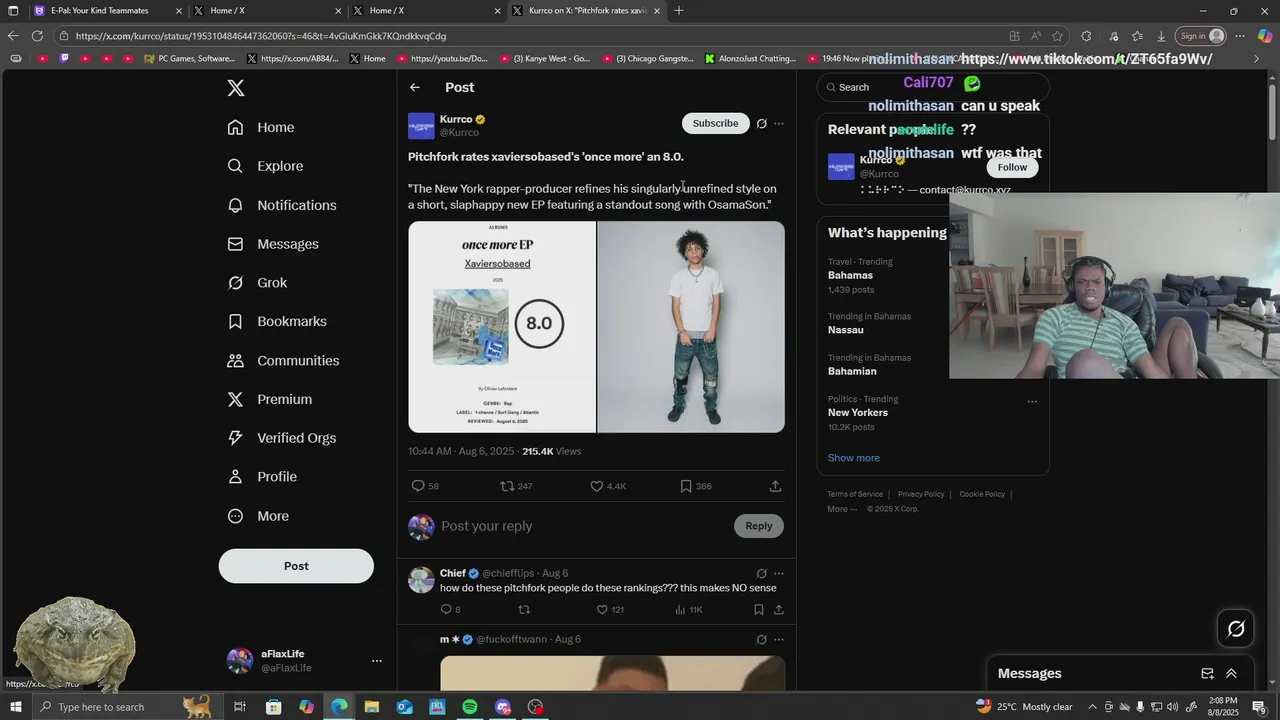Image resolution: width=1280 pixels, height=720 pixels.
Task: Click the Post button in sidebar
Action: pos(296,566)
